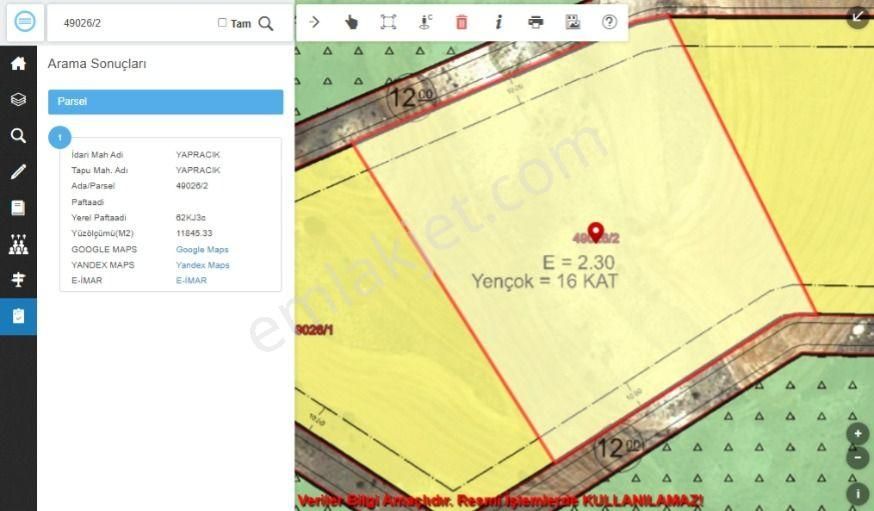Click the save image icon
This screenshot has height=511, width=874.
pyautogui.click(x=573, y=22)
